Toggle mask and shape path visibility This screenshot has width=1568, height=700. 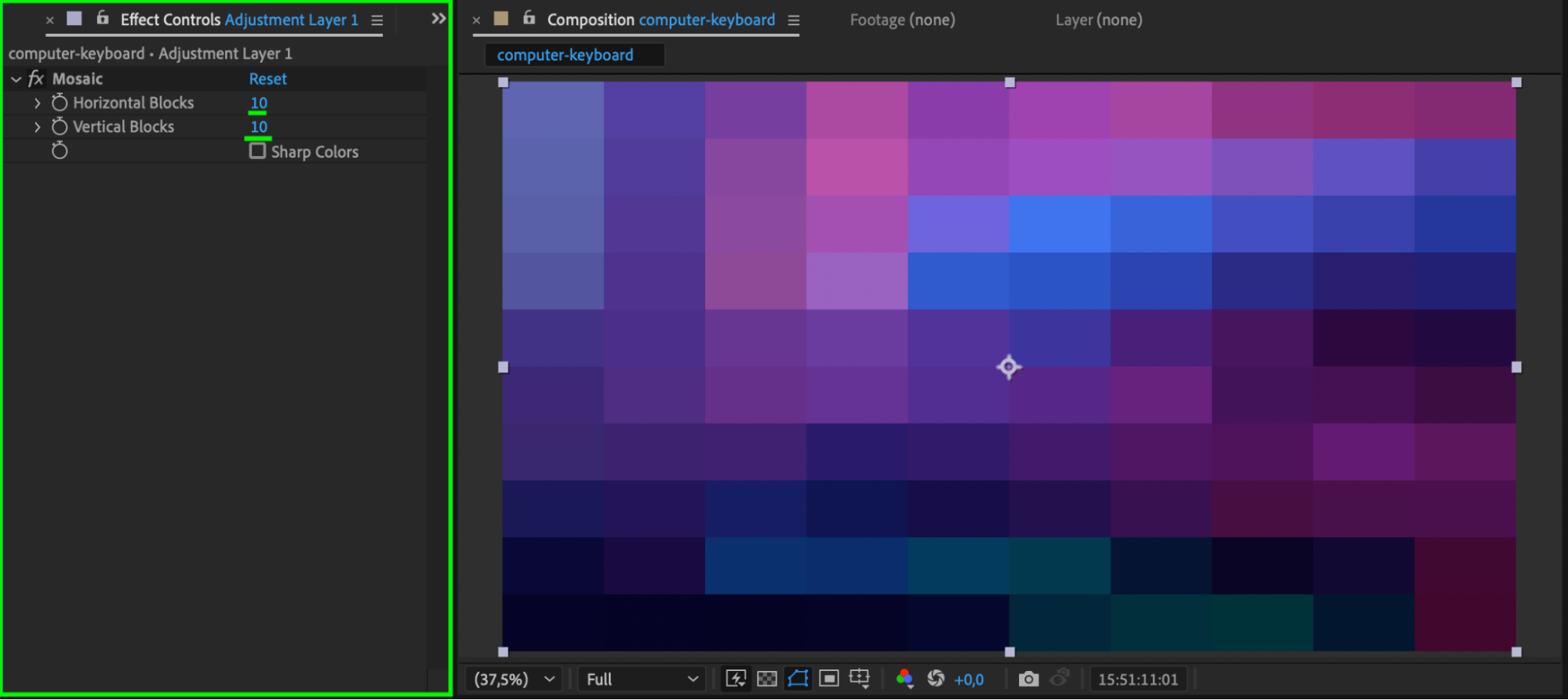(798, 679)
